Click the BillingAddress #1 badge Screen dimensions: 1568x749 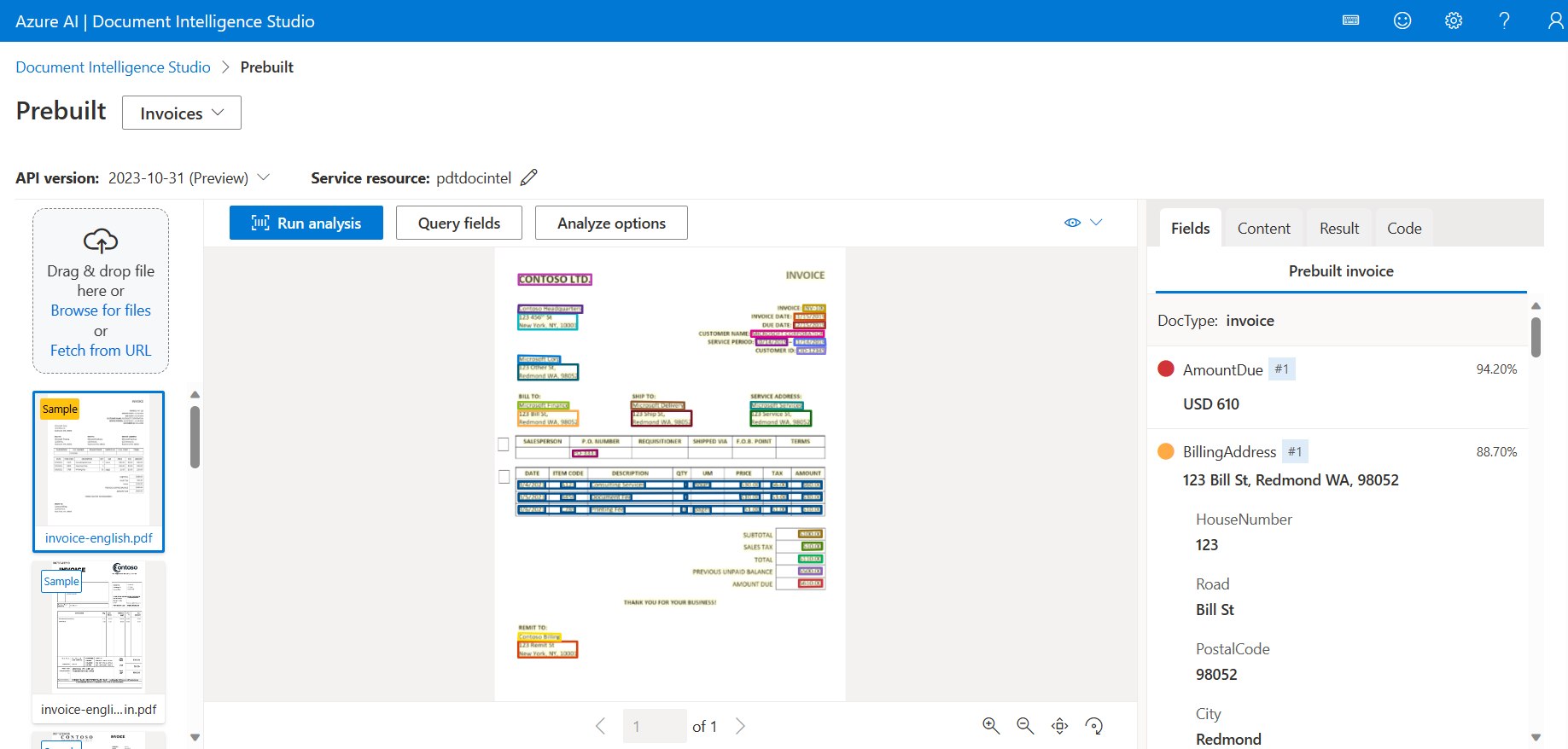(1295, 451)
